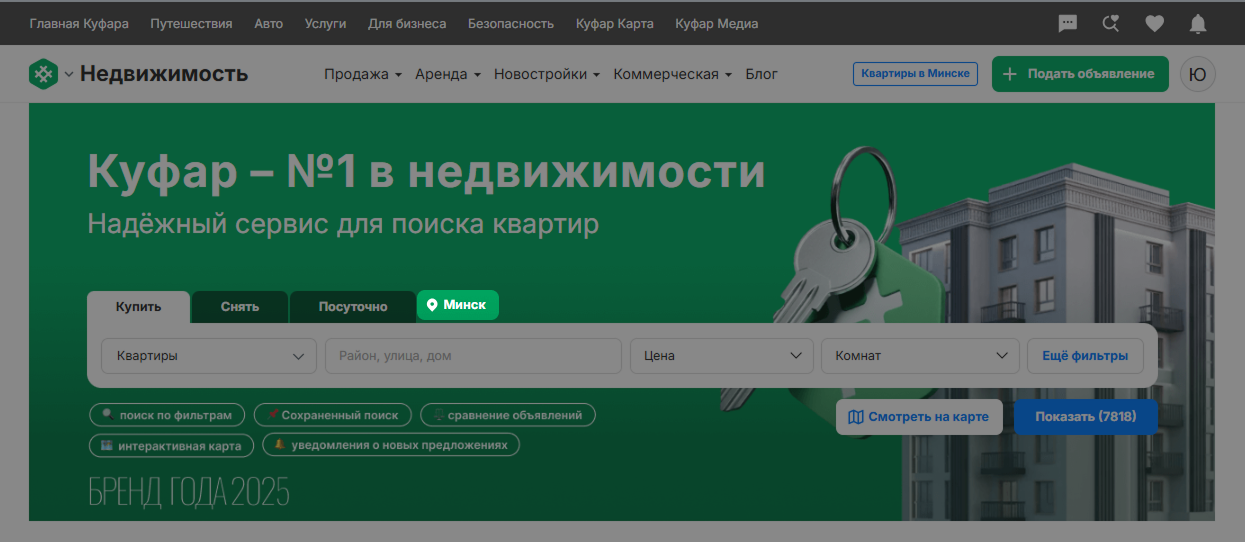Open favorites heart icon
The height and width of the screenshot is (542, 1245).
pyautogui.click(x=1154, y=23)
